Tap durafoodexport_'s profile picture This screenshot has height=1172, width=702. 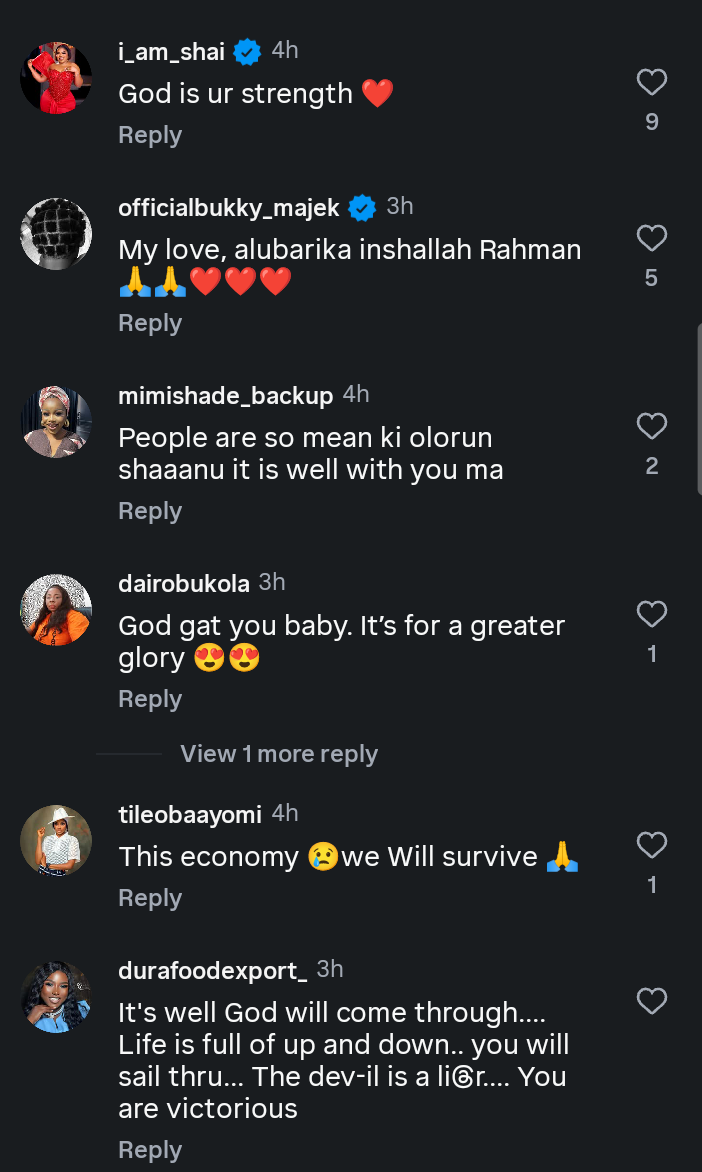[x=56, y=997]
